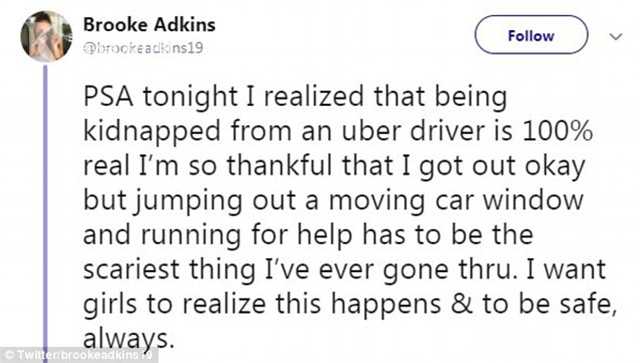Select the word tonight in the tweet

pyautogui.click(x=189, y=98)
